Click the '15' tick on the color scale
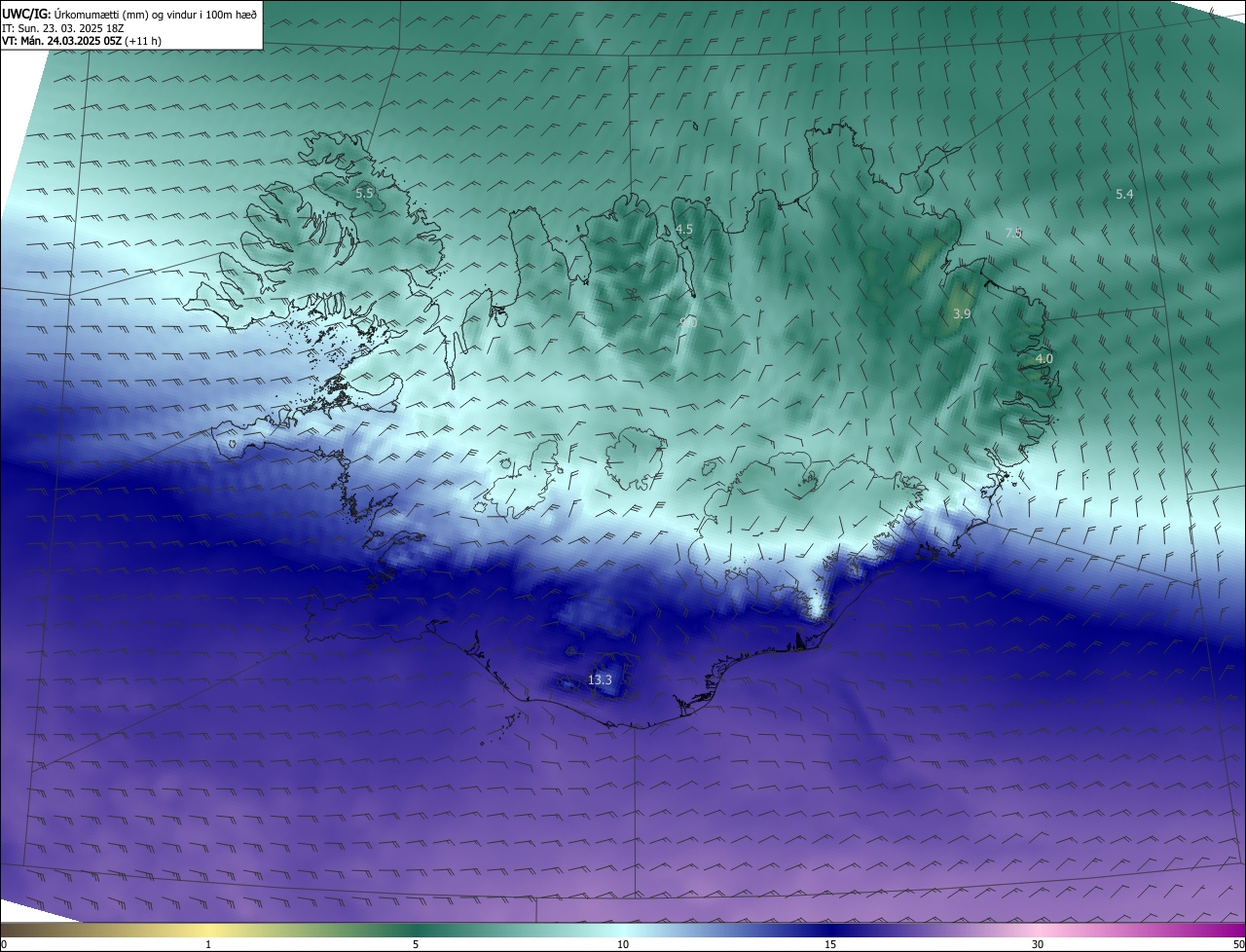Screen dimensions: 1246x952 pyautogui.click(x=830, y=944)
